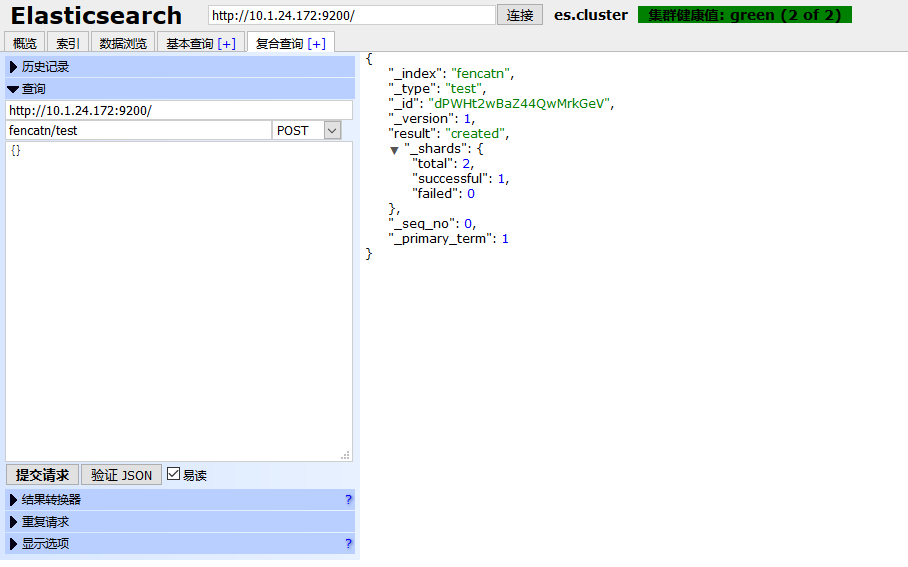Grab the request body resize handle
908x567 pixels.
coord(346,455)
